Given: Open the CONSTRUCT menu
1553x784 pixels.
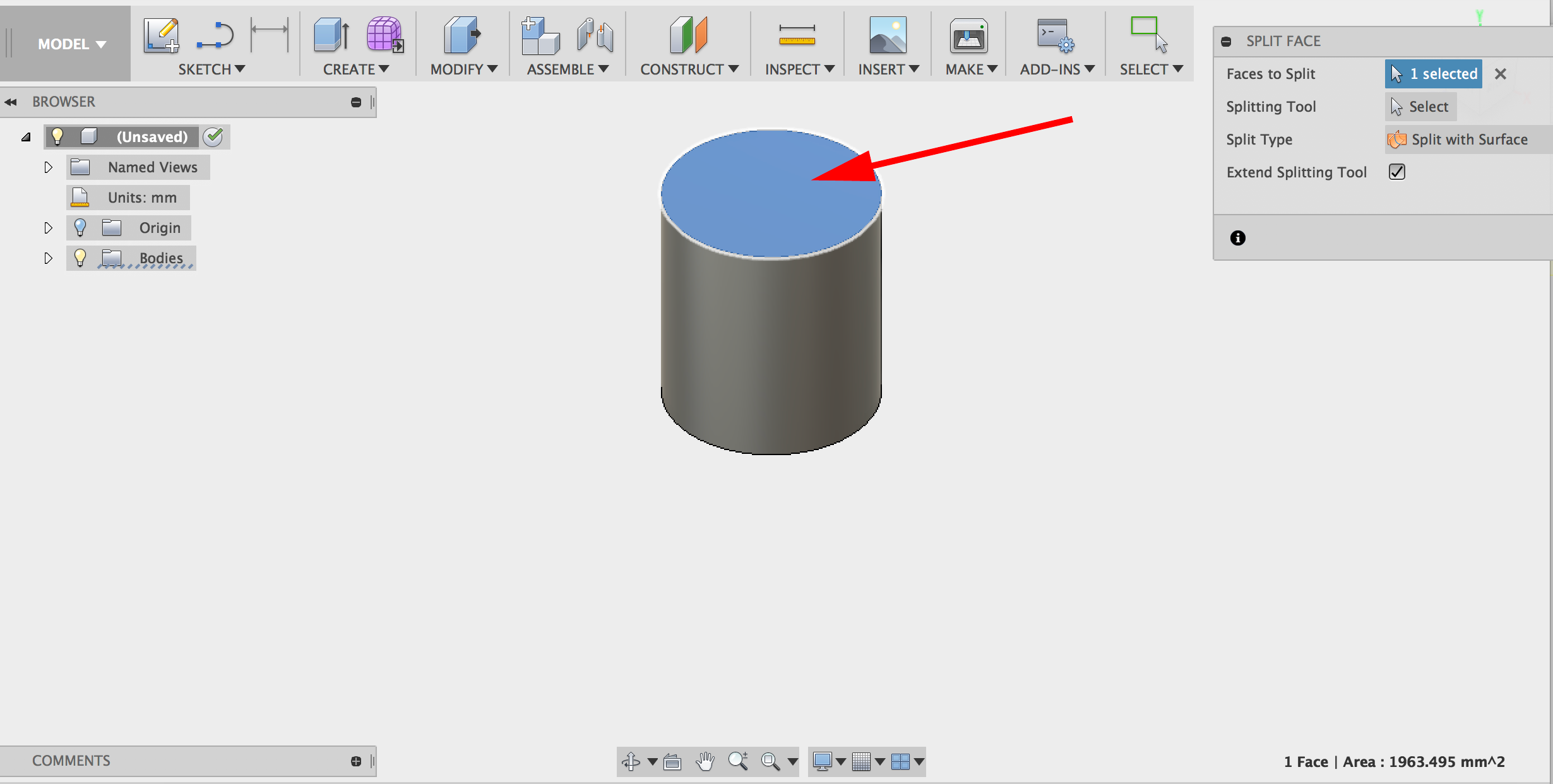Looking at the screenshot, I should pyautogui.click(x=689, y=69).
